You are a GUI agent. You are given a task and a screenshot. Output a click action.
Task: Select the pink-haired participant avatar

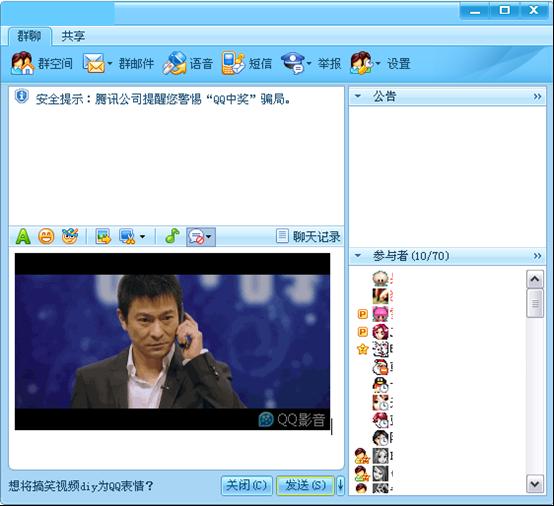pyautogui.click(x=381, y=313)
